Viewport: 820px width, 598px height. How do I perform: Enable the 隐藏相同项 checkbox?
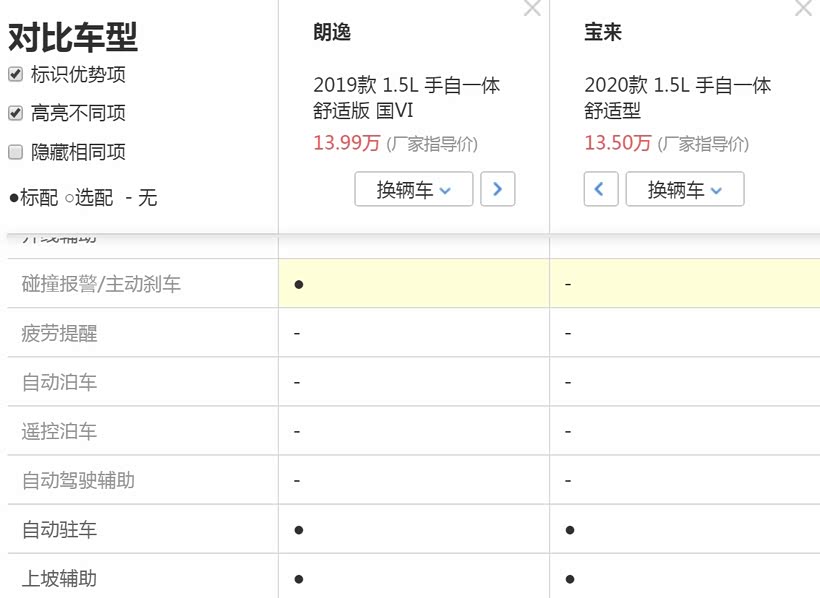[15, 152]
